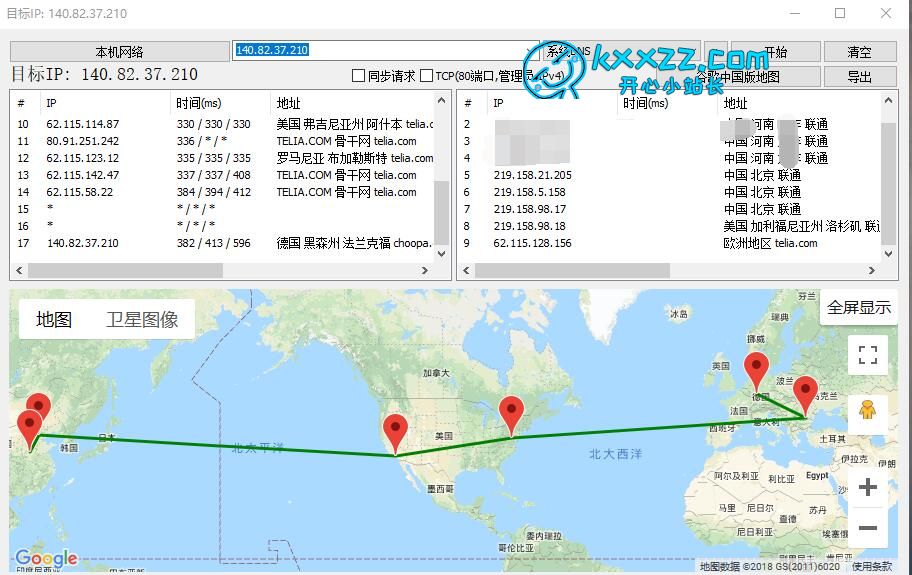This screenshot has height=575, width=912.
Task: Maximize the 目标IP window
Action: [x=840, y=13]
